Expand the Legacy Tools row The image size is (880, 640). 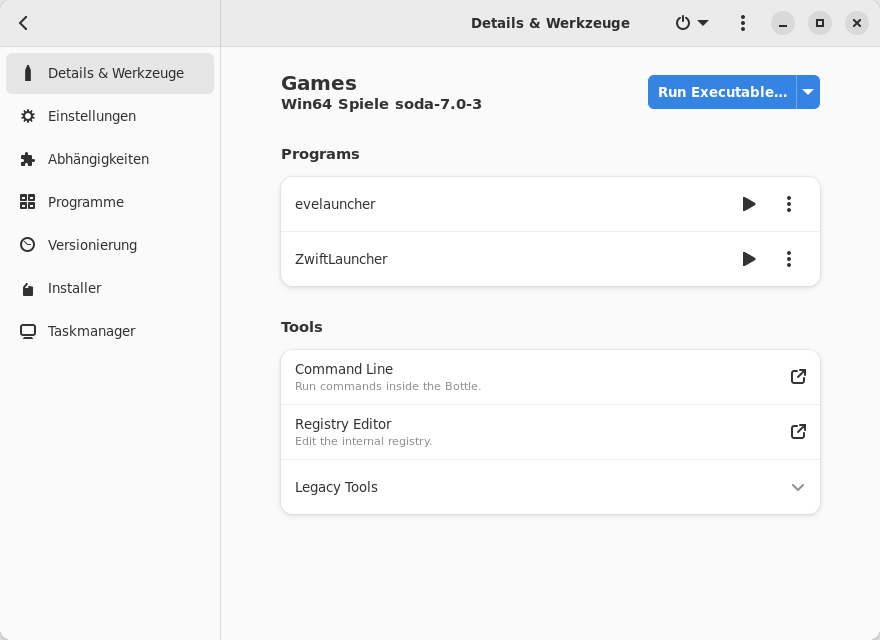550,487
